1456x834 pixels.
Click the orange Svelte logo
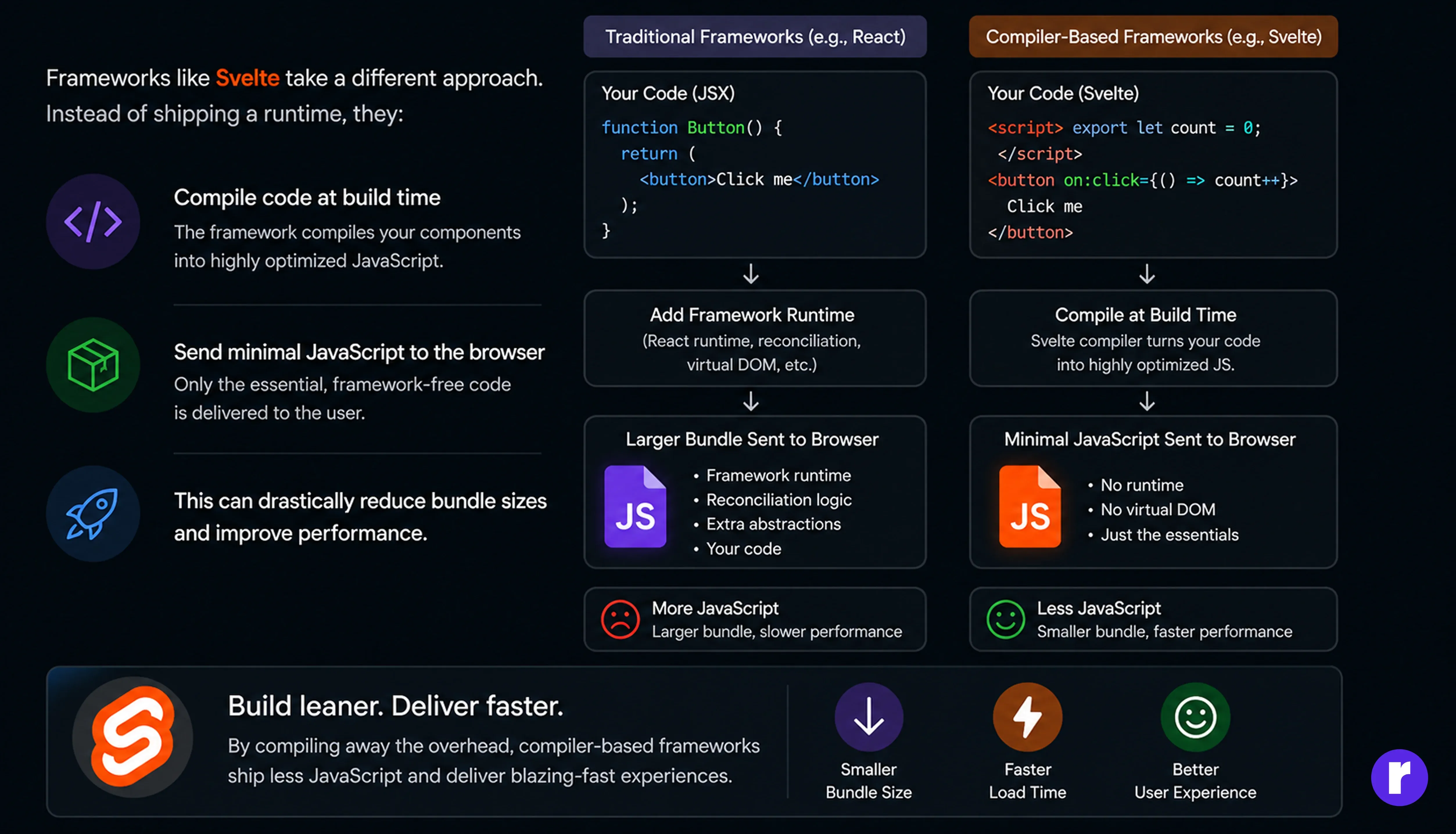click(x=132, y=737)
